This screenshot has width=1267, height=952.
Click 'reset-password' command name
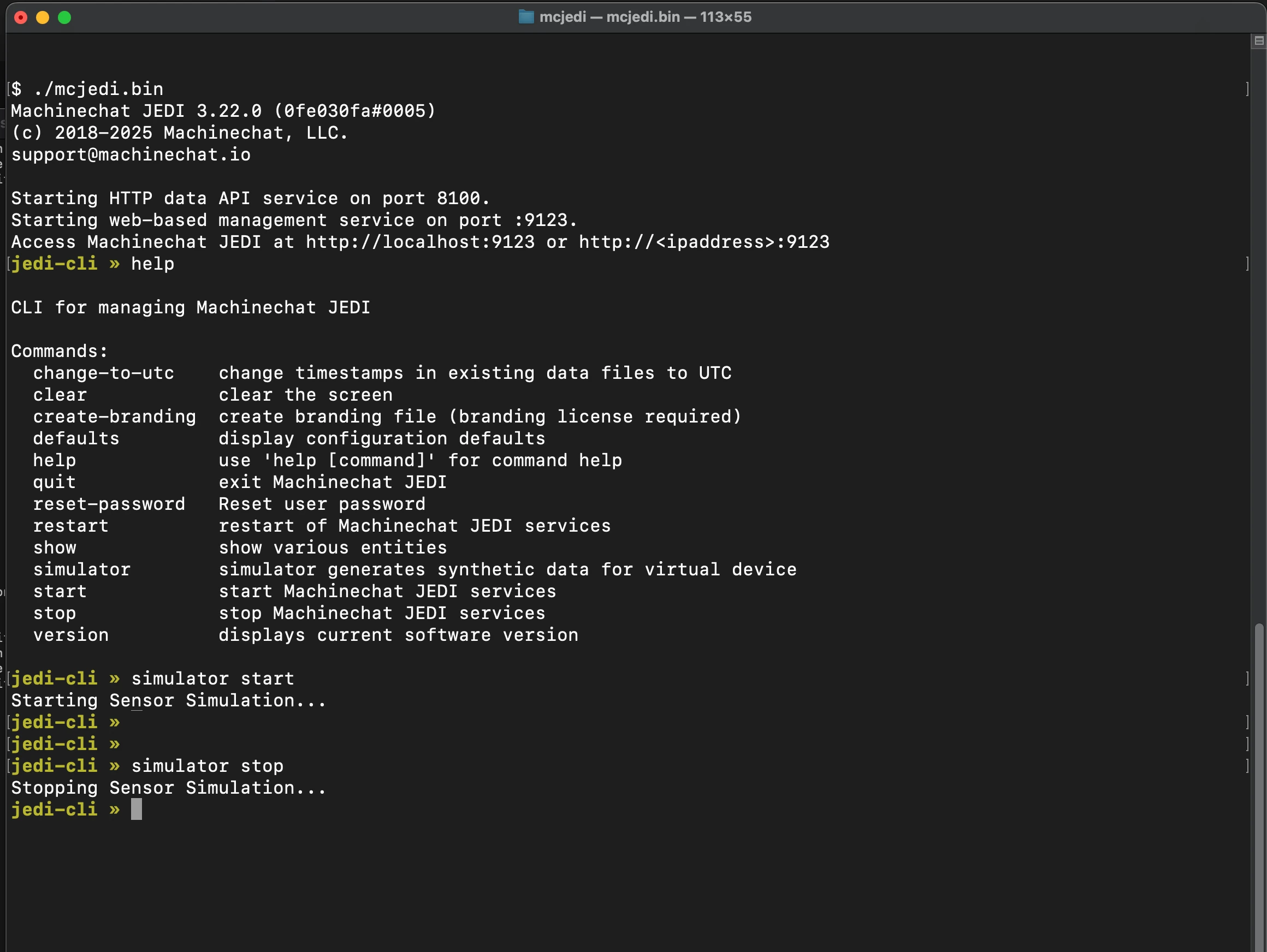click(109, 504)
